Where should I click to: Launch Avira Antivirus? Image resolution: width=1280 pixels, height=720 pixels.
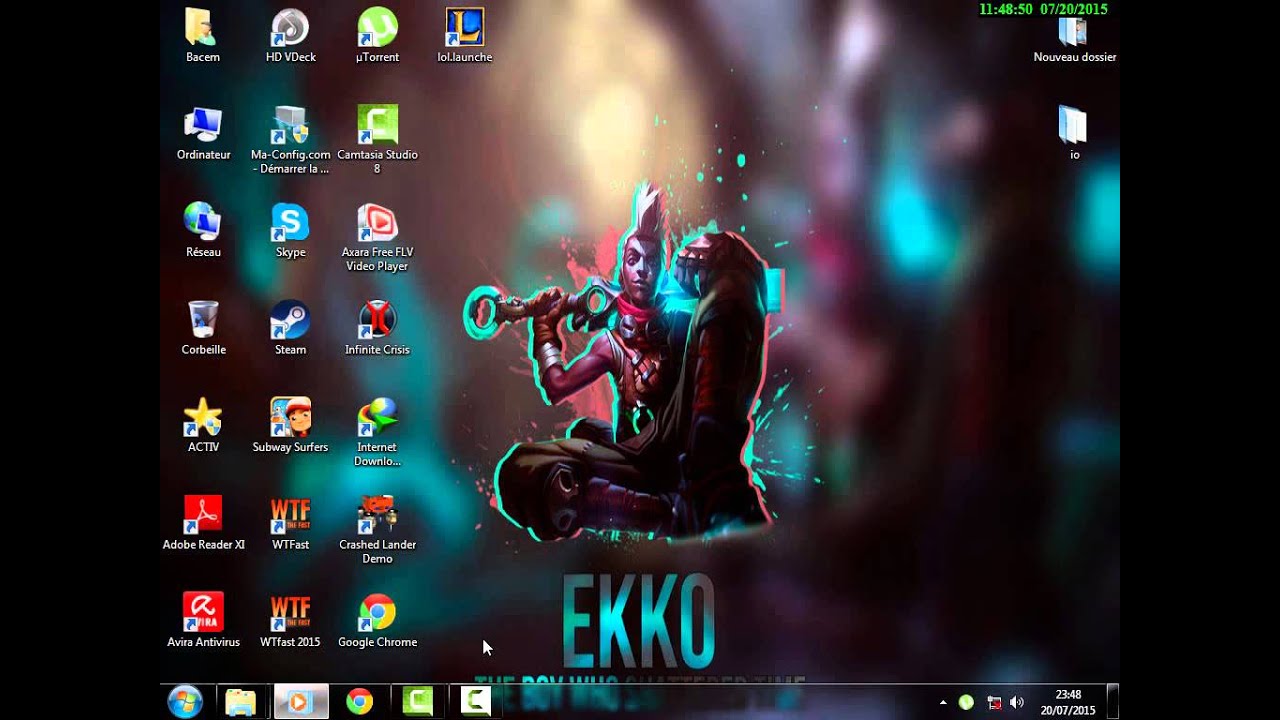203,621
